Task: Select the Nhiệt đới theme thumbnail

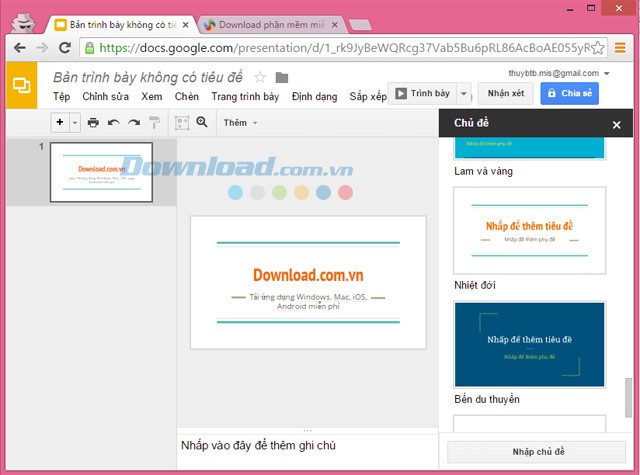Action: [529, 231]
